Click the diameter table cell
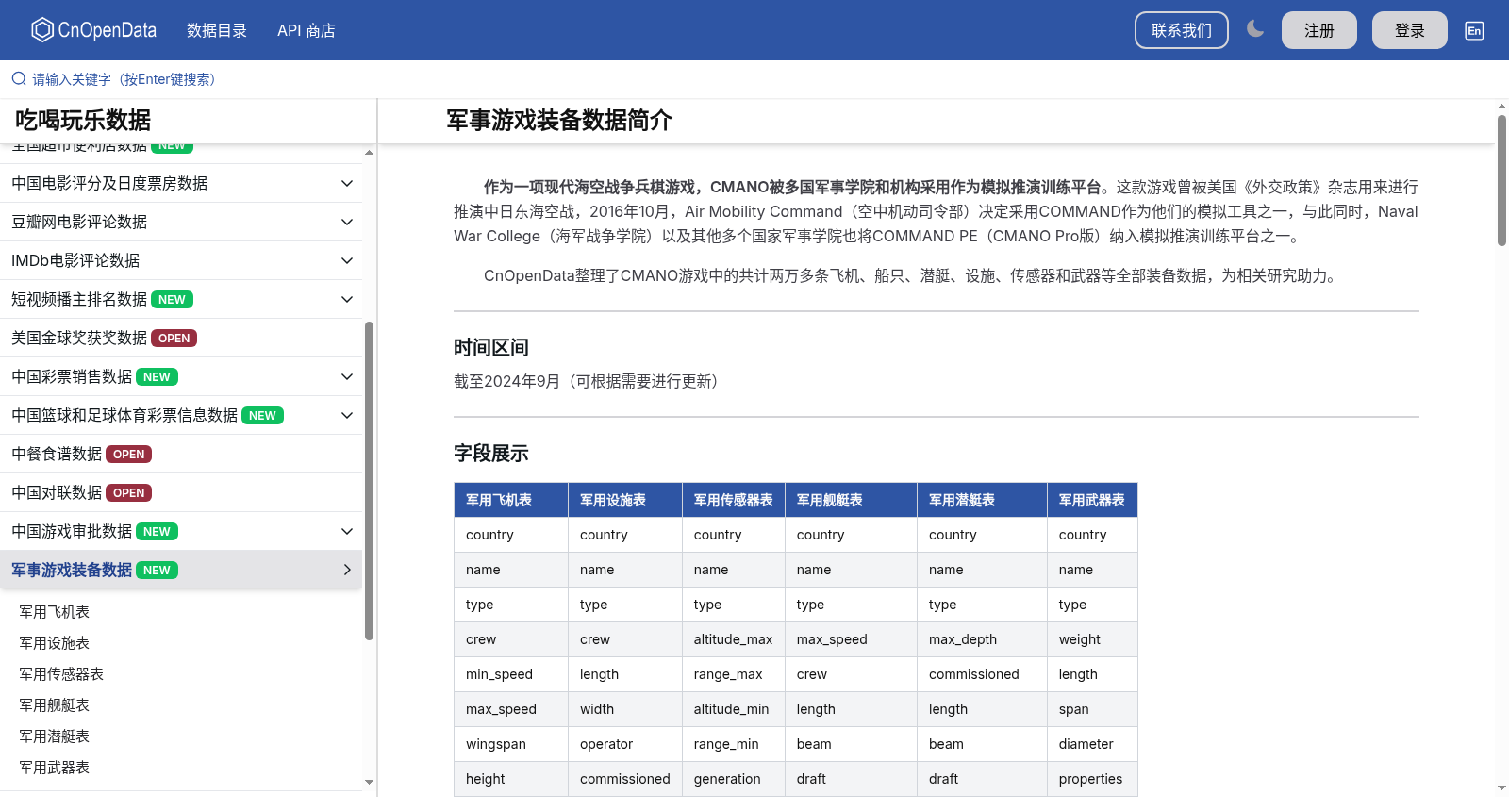The width and height of the screenshot is (1509, 812). pyautogui.click(x=1092, y=744)
